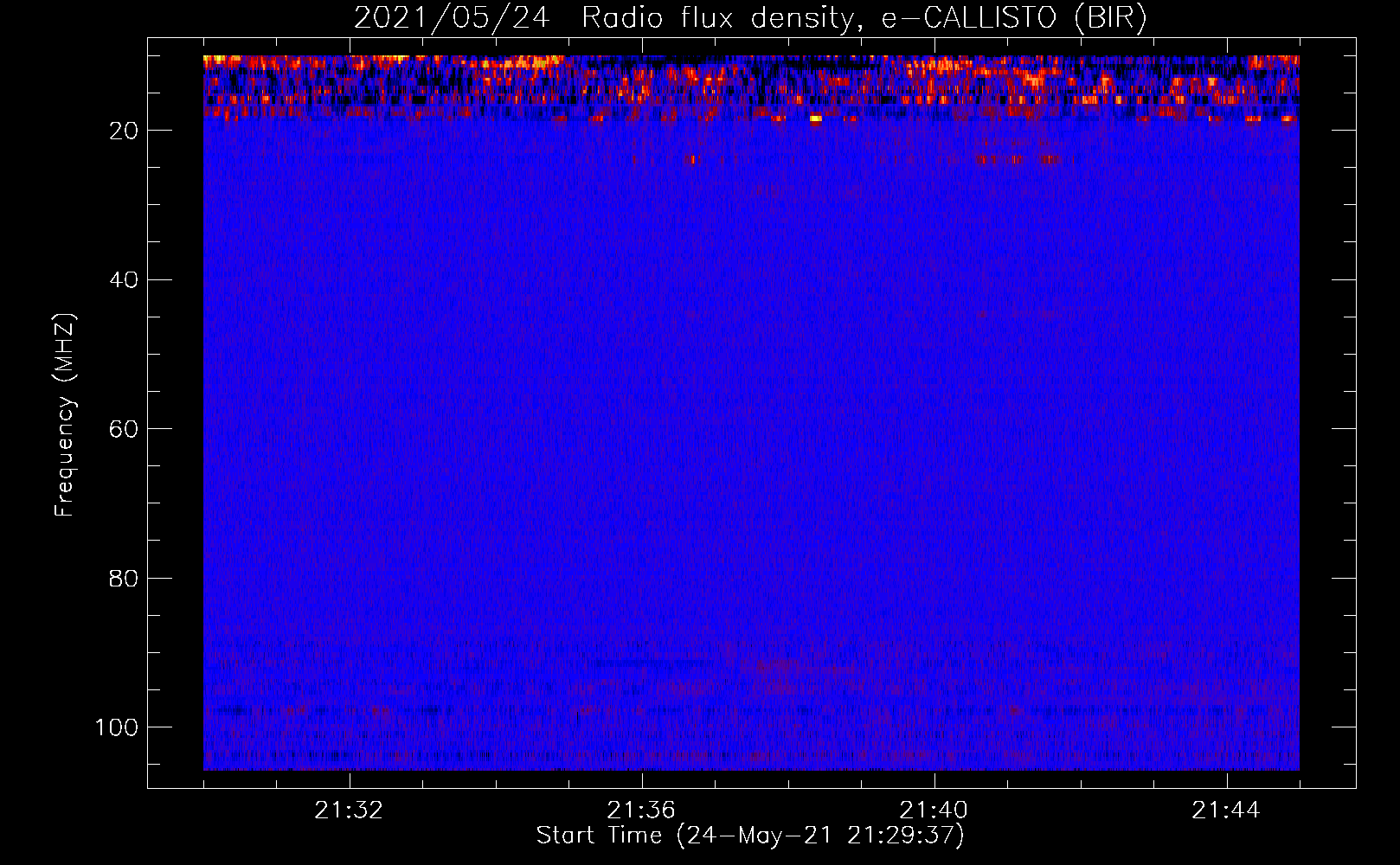Image resolution: width=1400 pixels, height=865 pixels.
Task: Select the 40 frequency tick label
Action: click(x=125, y=280)
